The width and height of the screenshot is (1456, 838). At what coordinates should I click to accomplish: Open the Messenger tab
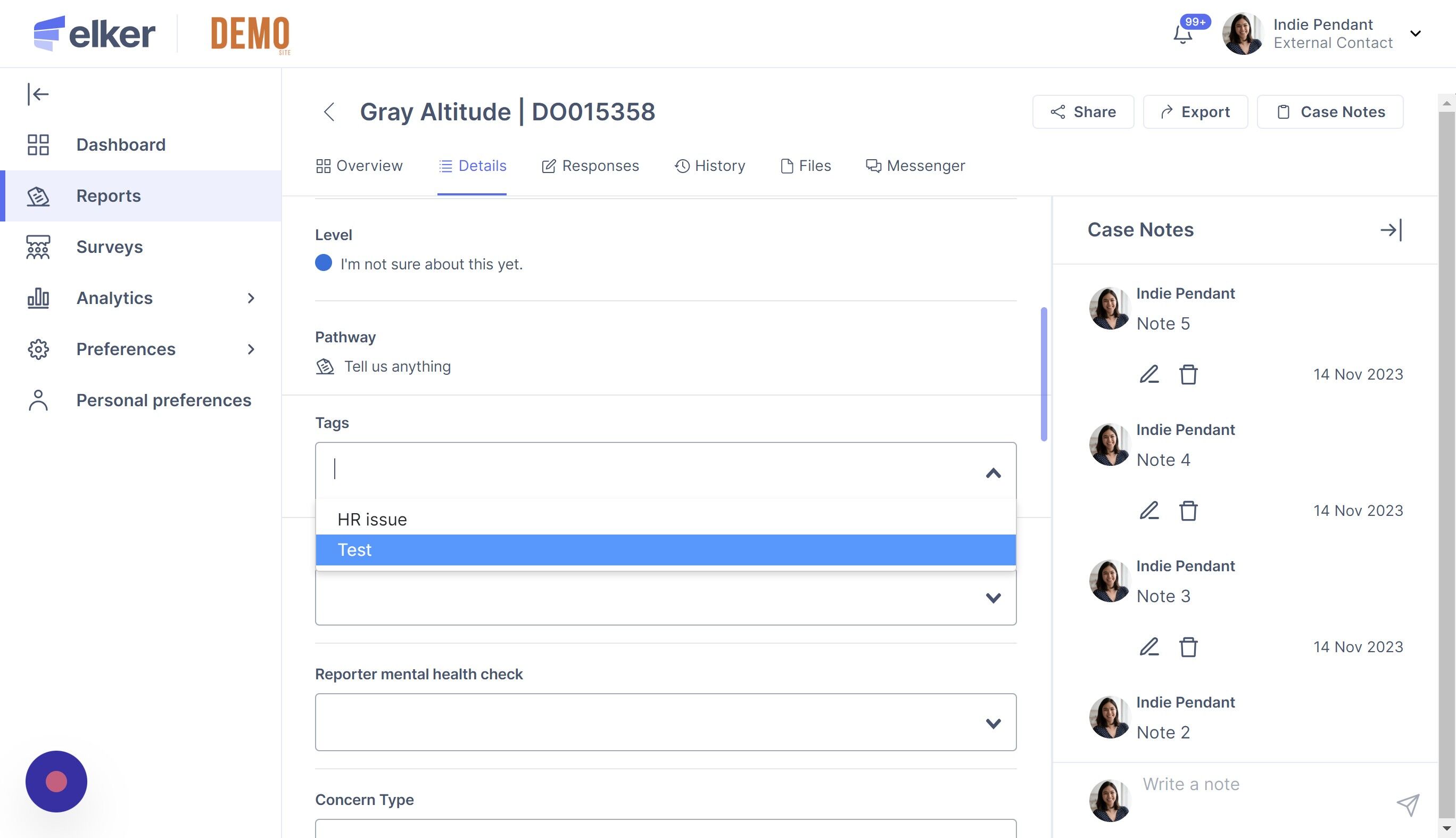tap(915, 166)
